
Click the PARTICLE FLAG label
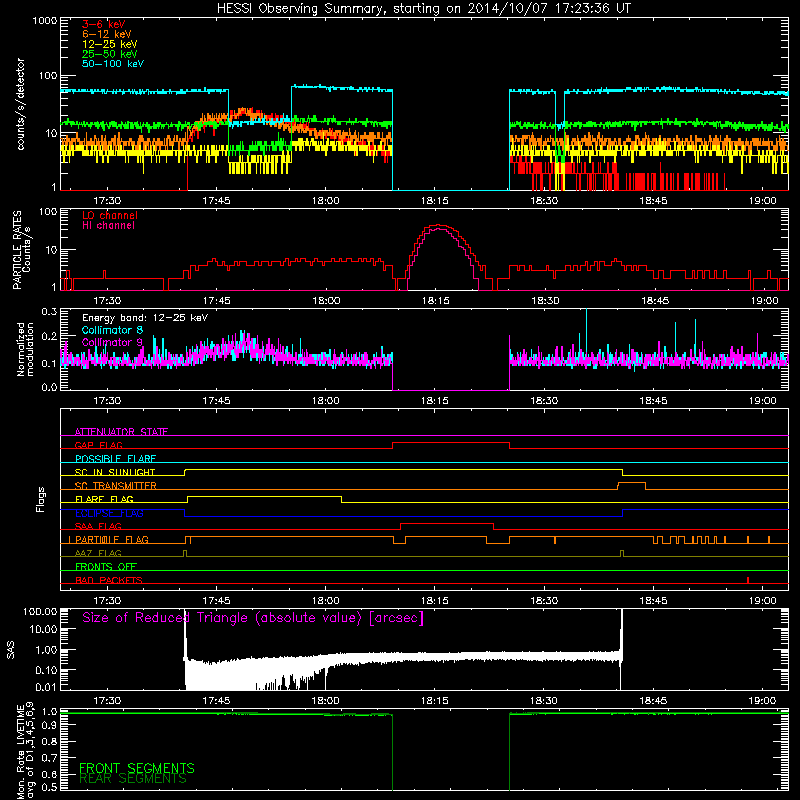coord(112,540)
